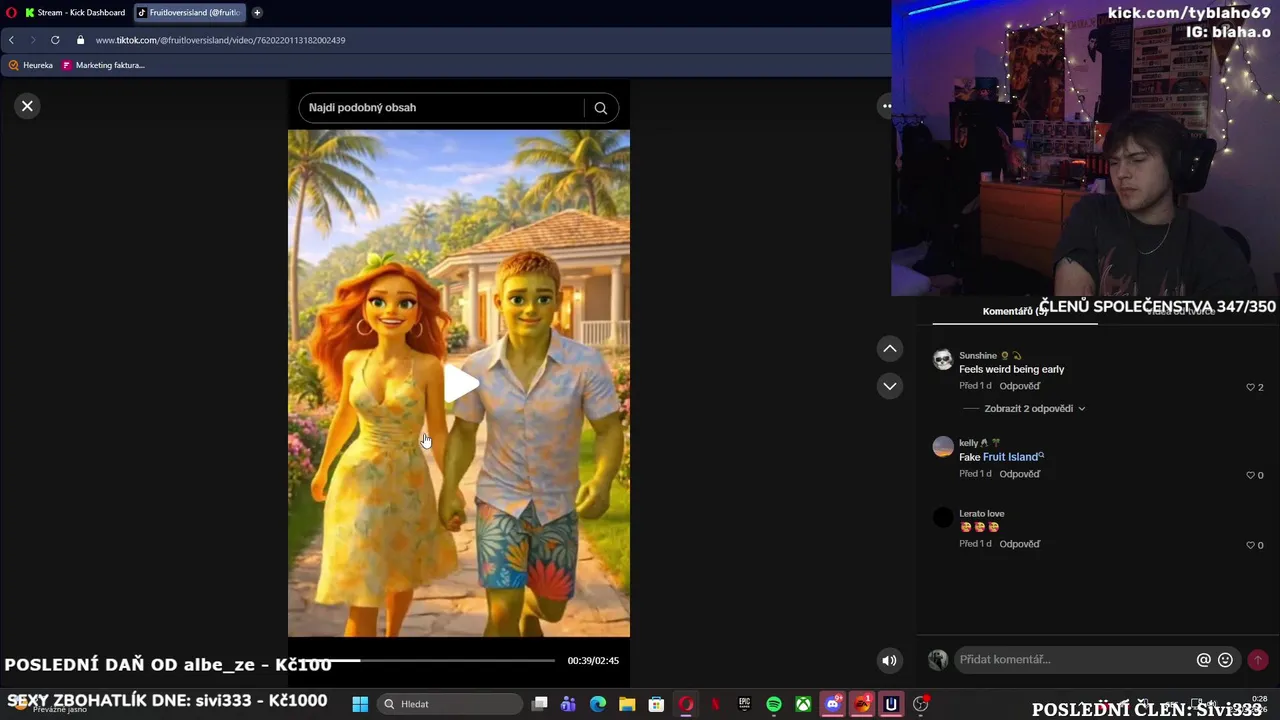Post the comment with red send arrow
The height and width of the screenshot is (720, 1280).
pos(1258,660)
